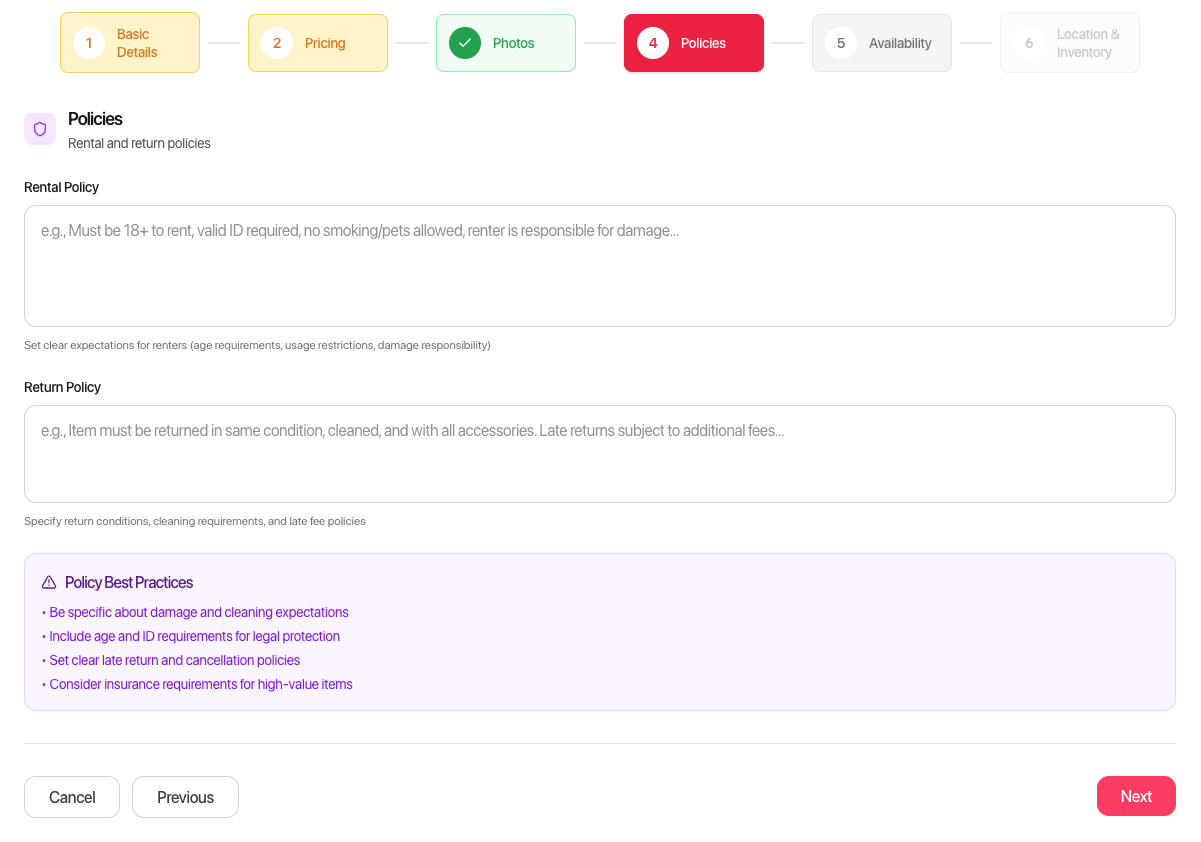Click the warning triangle icon in Policy Best Practices
Image resolution: width=1201 pixels, height=842 pixels.
point(49,582)
